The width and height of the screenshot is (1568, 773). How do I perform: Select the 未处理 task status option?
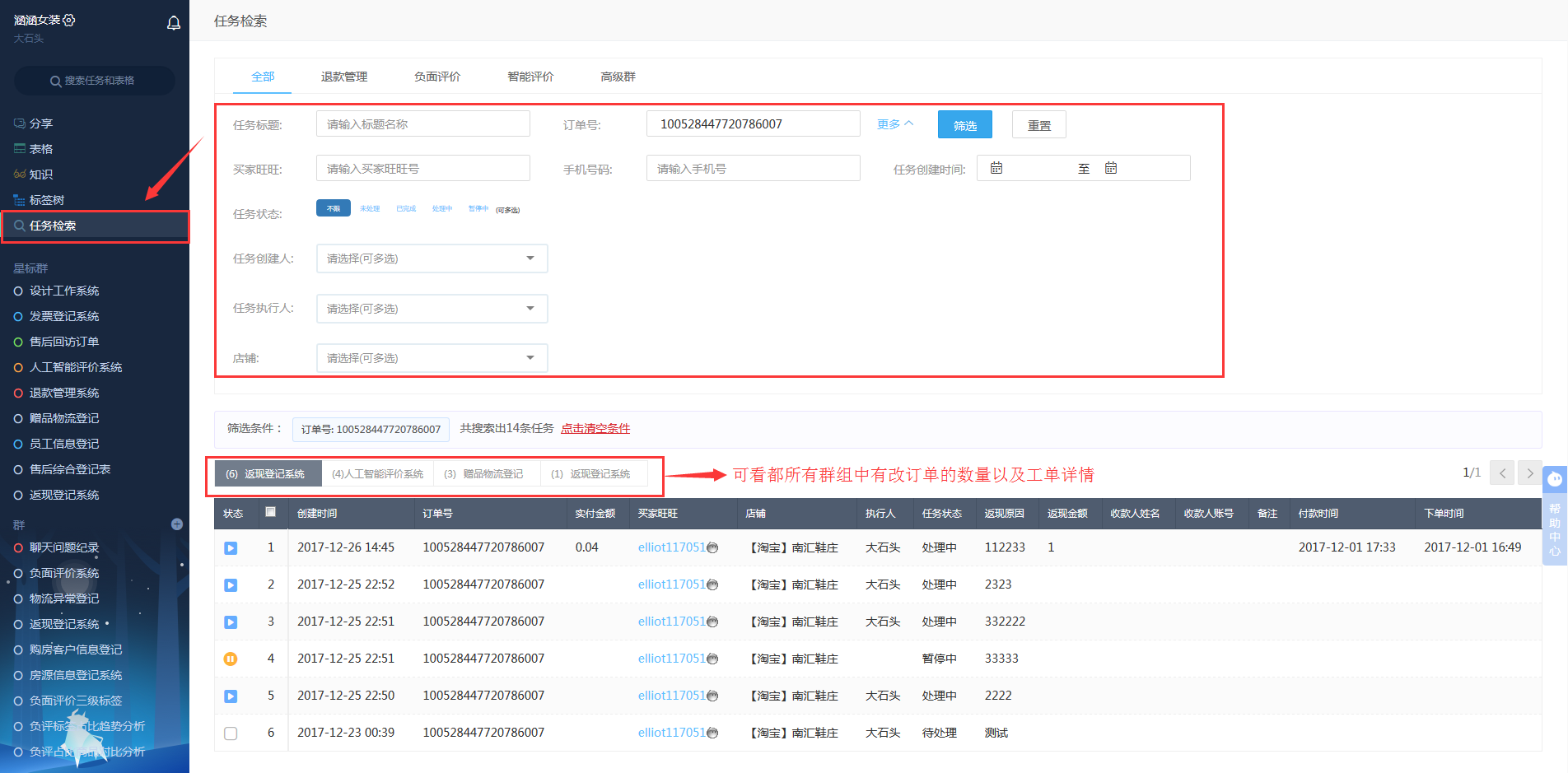(x=370, y=209)
